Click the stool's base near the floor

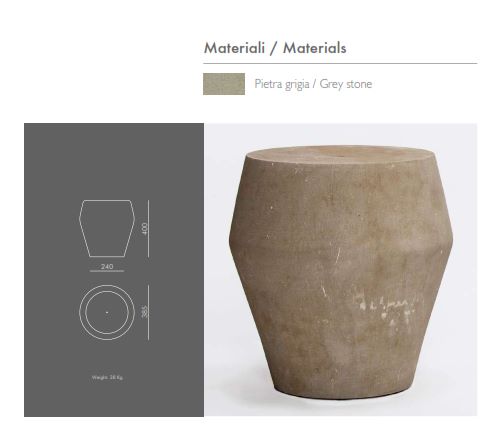coord(340,393)
